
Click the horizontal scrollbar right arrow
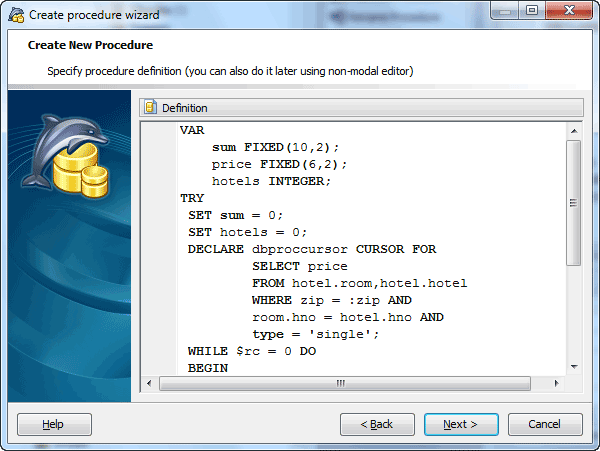[558, 383]
